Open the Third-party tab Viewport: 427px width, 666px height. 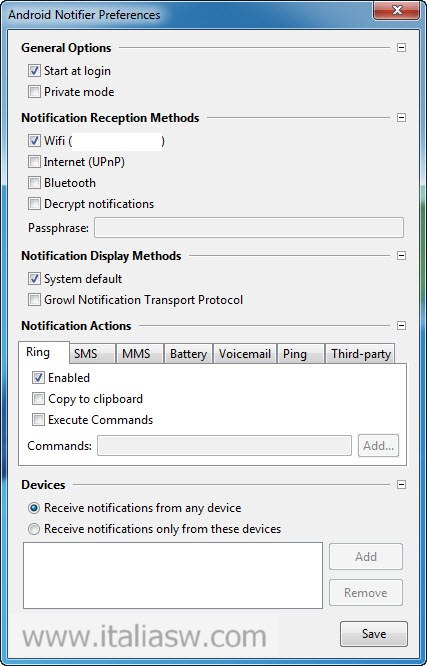[x=360, y=354]
